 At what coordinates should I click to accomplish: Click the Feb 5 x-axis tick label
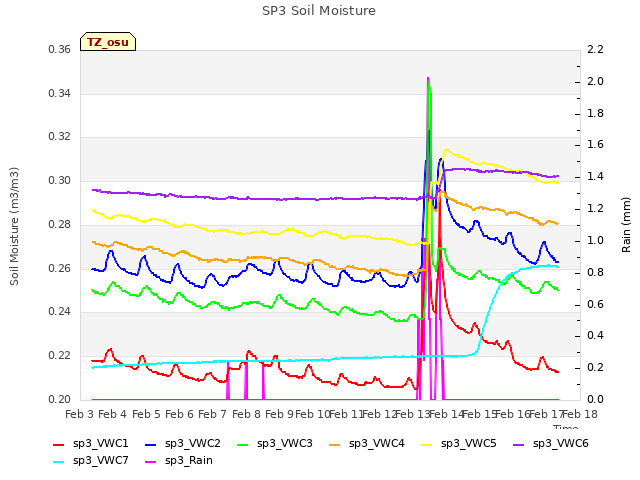(146, 414)
